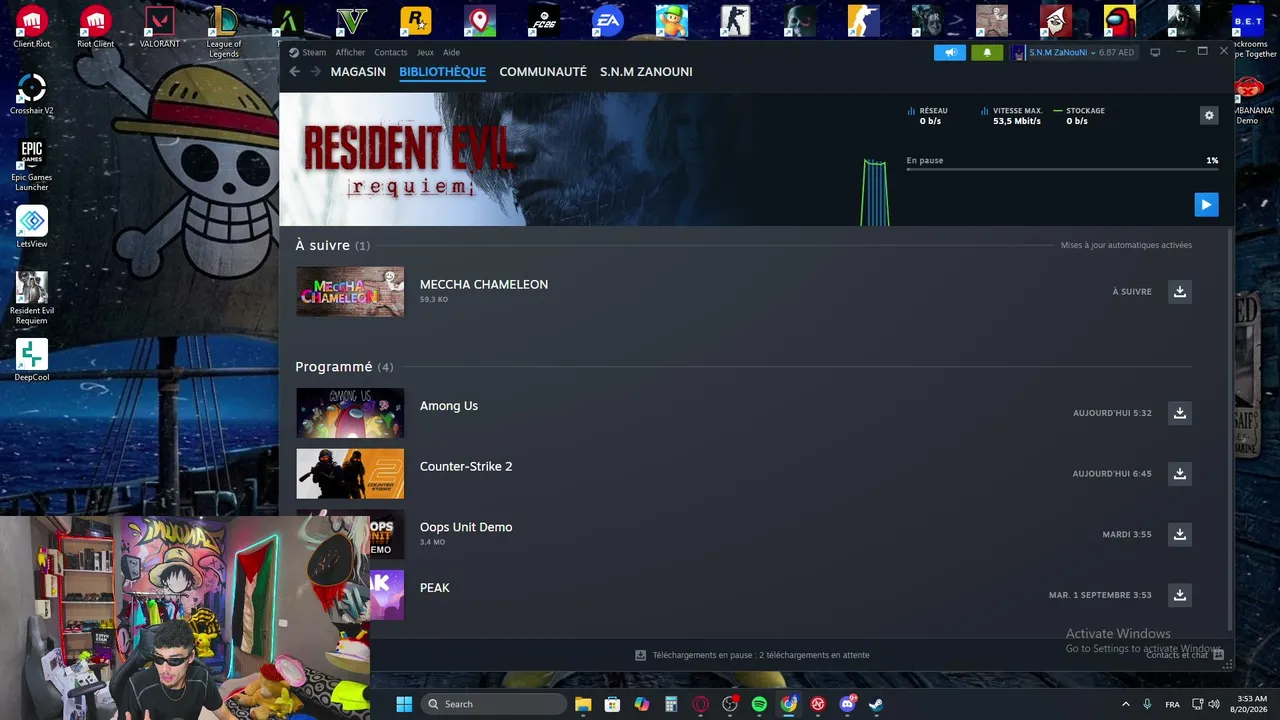This screenshot has height=720, width=1280.
Task: Click the MECCHA CHAMELEON title
Action: click(x=484, y=285)
